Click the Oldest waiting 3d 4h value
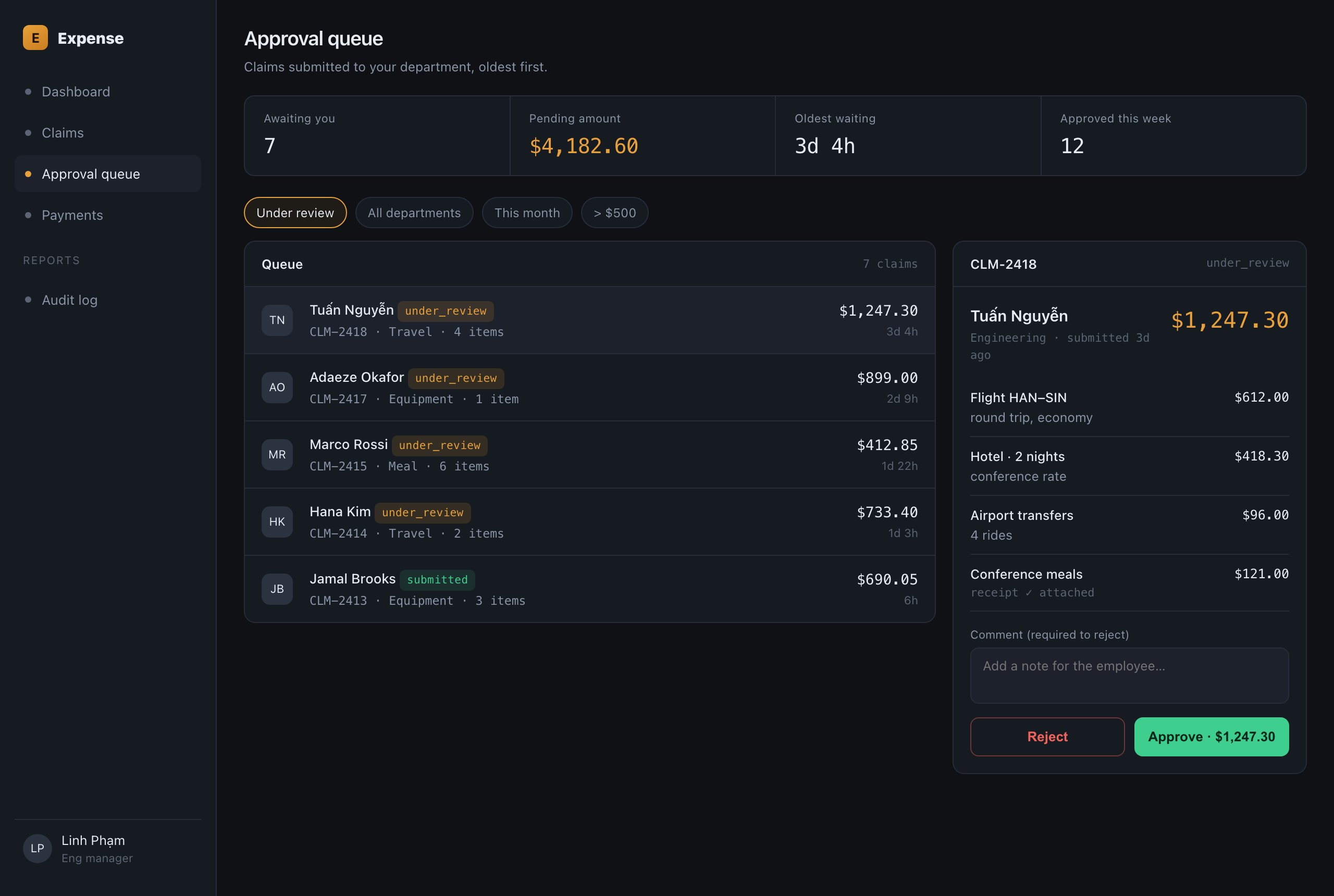 point(825,146)
